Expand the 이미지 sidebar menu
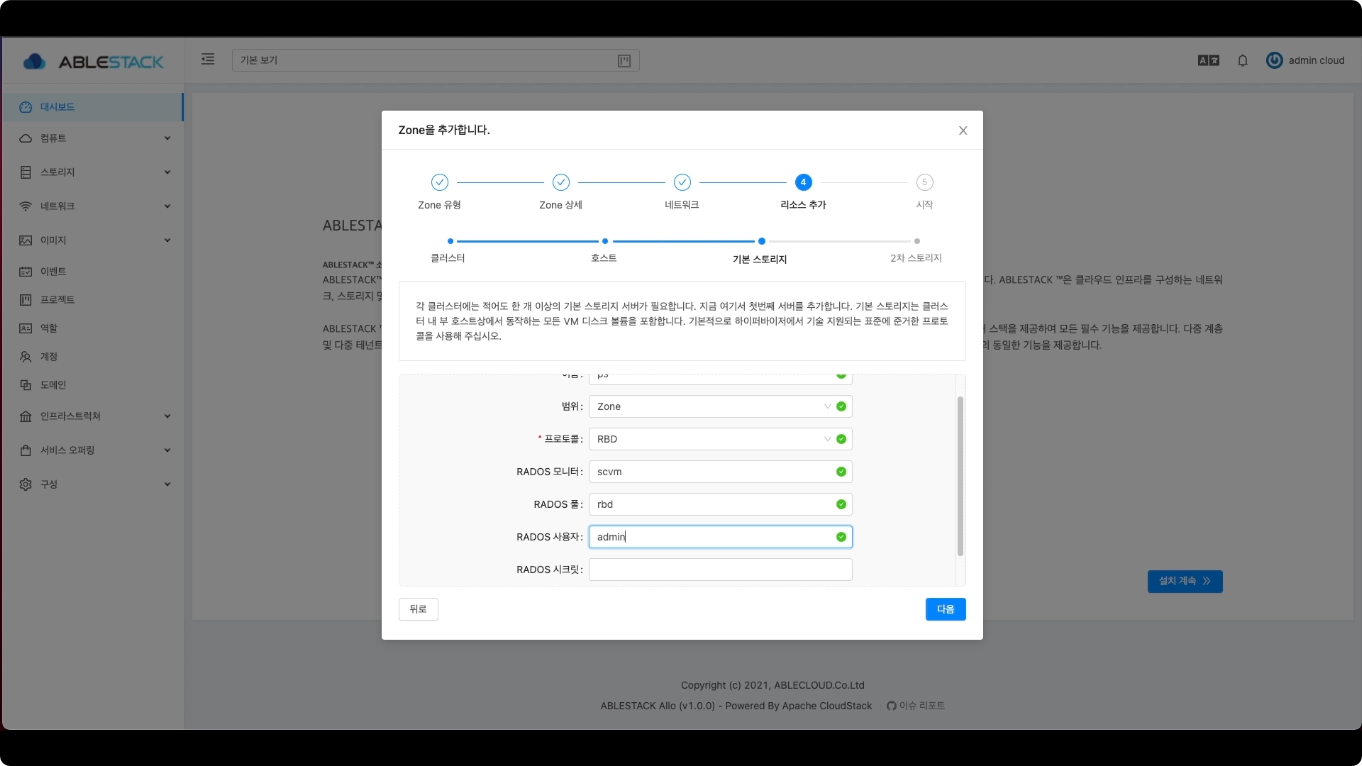Screen dimensions: 1362x766 click(92, 240)
